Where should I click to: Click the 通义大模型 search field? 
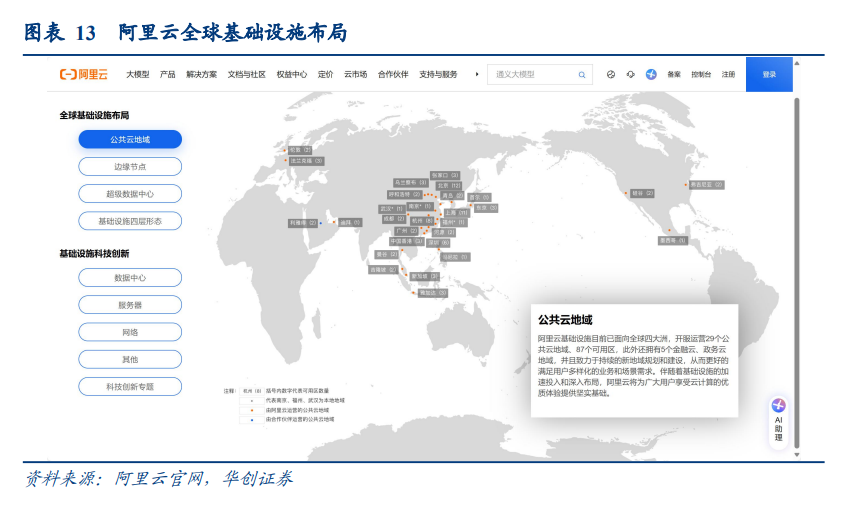(540, 75)
